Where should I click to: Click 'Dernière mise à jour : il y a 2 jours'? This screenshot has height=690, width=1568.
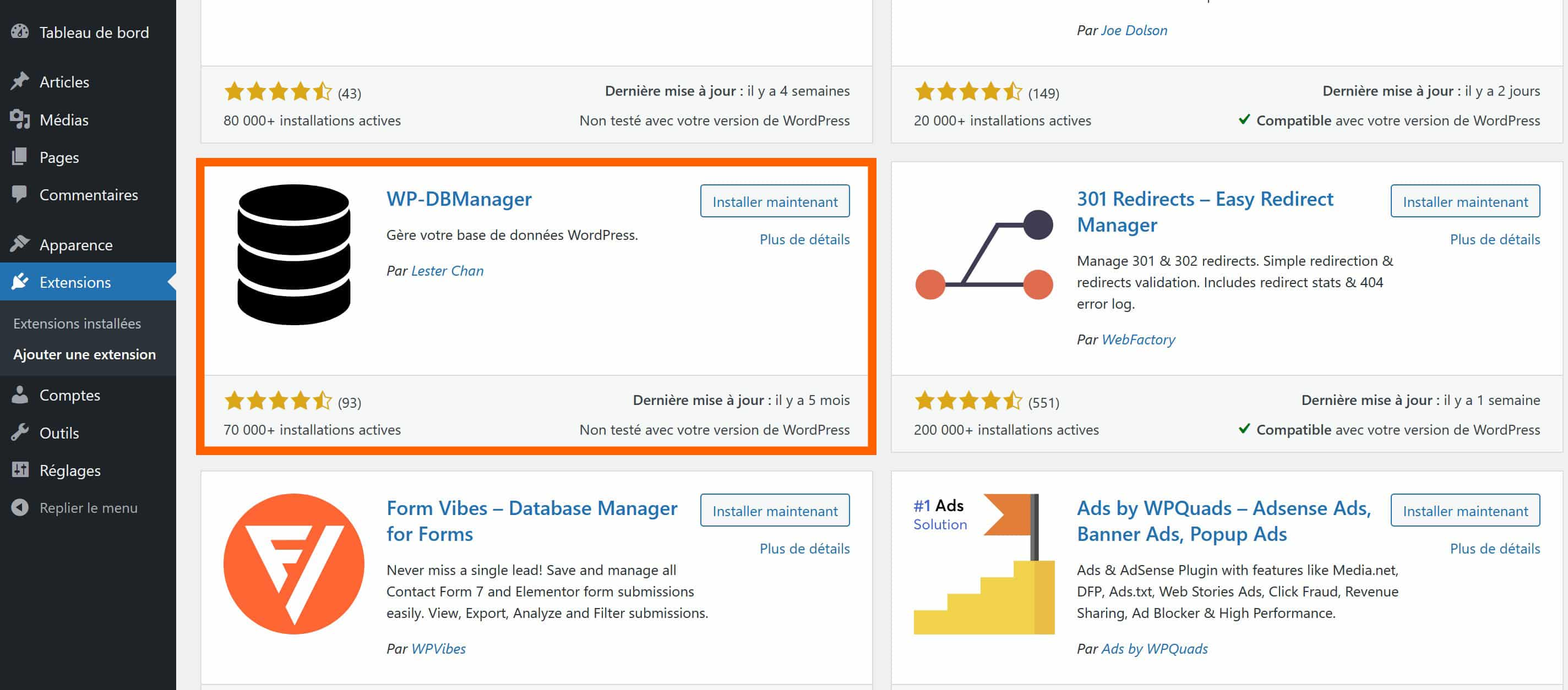(x=1431, y=91)
